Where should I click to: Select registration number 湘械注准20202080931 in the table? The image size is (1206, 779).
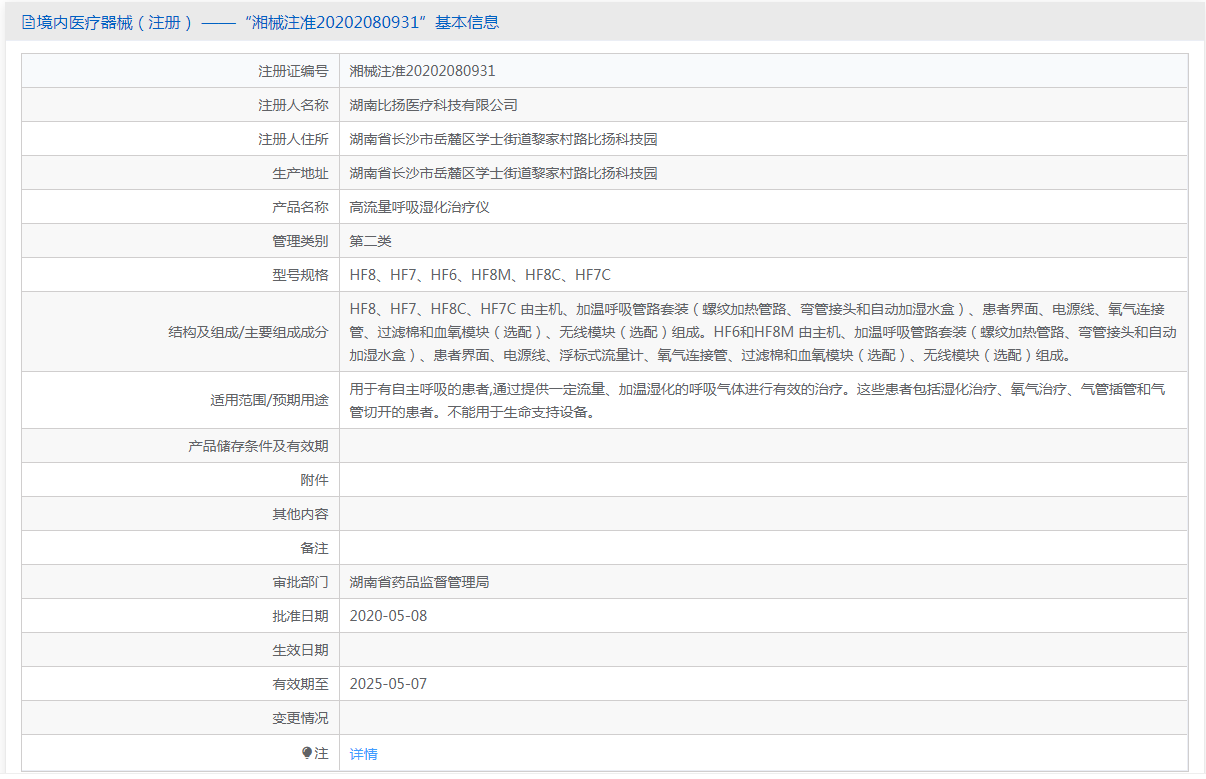tap(422, 71)
